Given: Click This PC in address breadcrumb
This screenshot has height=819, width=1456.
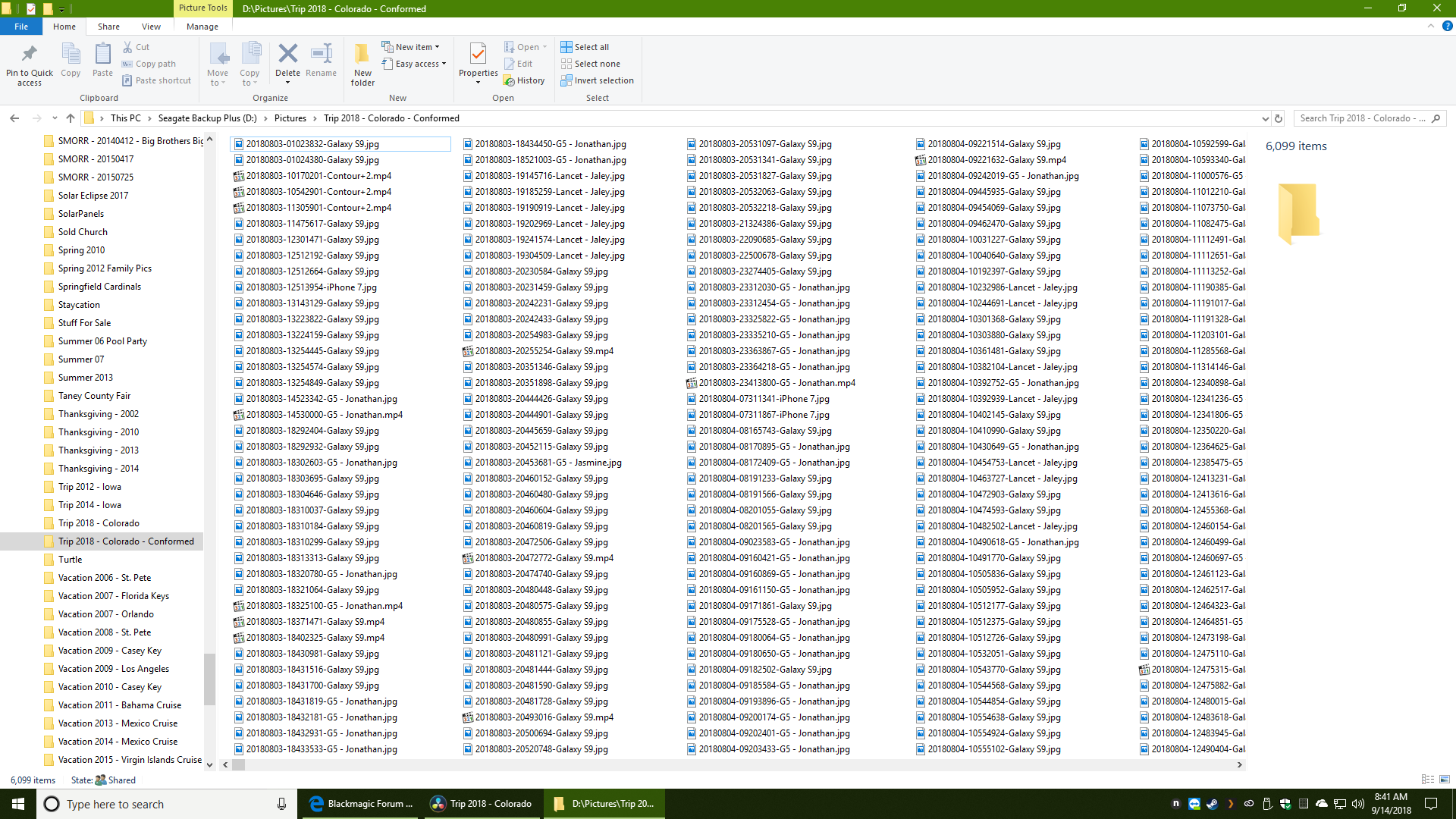Looking at the screenshot, I should click(x=125, y=118).
